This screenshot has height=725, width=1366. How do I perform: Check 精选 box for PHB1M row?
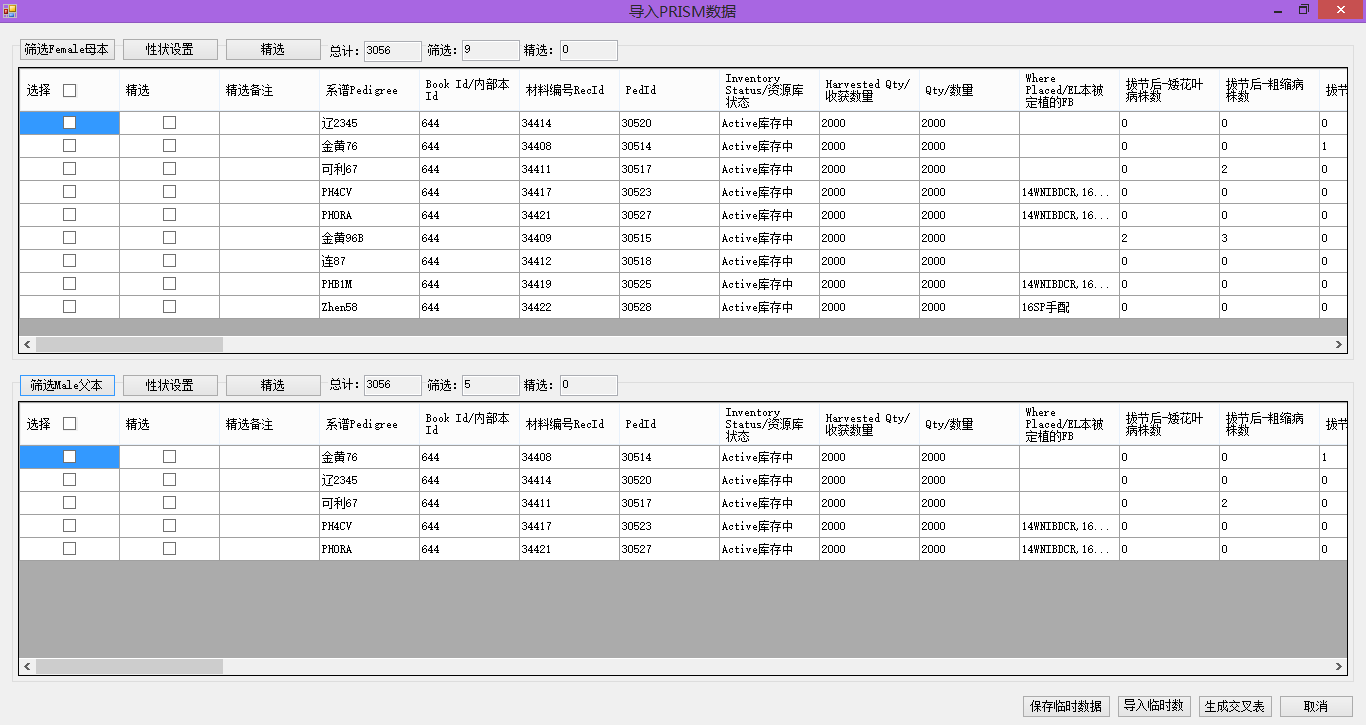tap(169, 284)
